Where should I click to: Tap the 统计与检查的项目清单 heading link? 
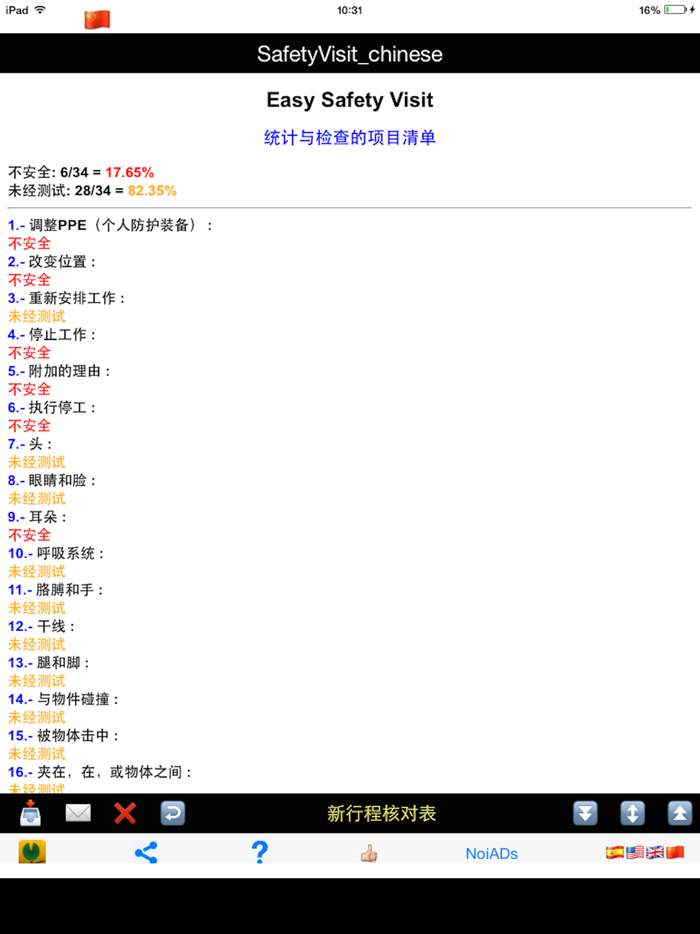(x=350, y=138)
